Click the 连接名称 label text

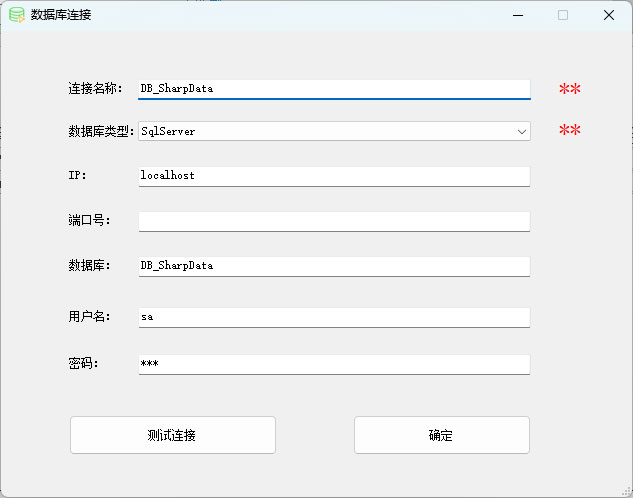click(95, 89)
